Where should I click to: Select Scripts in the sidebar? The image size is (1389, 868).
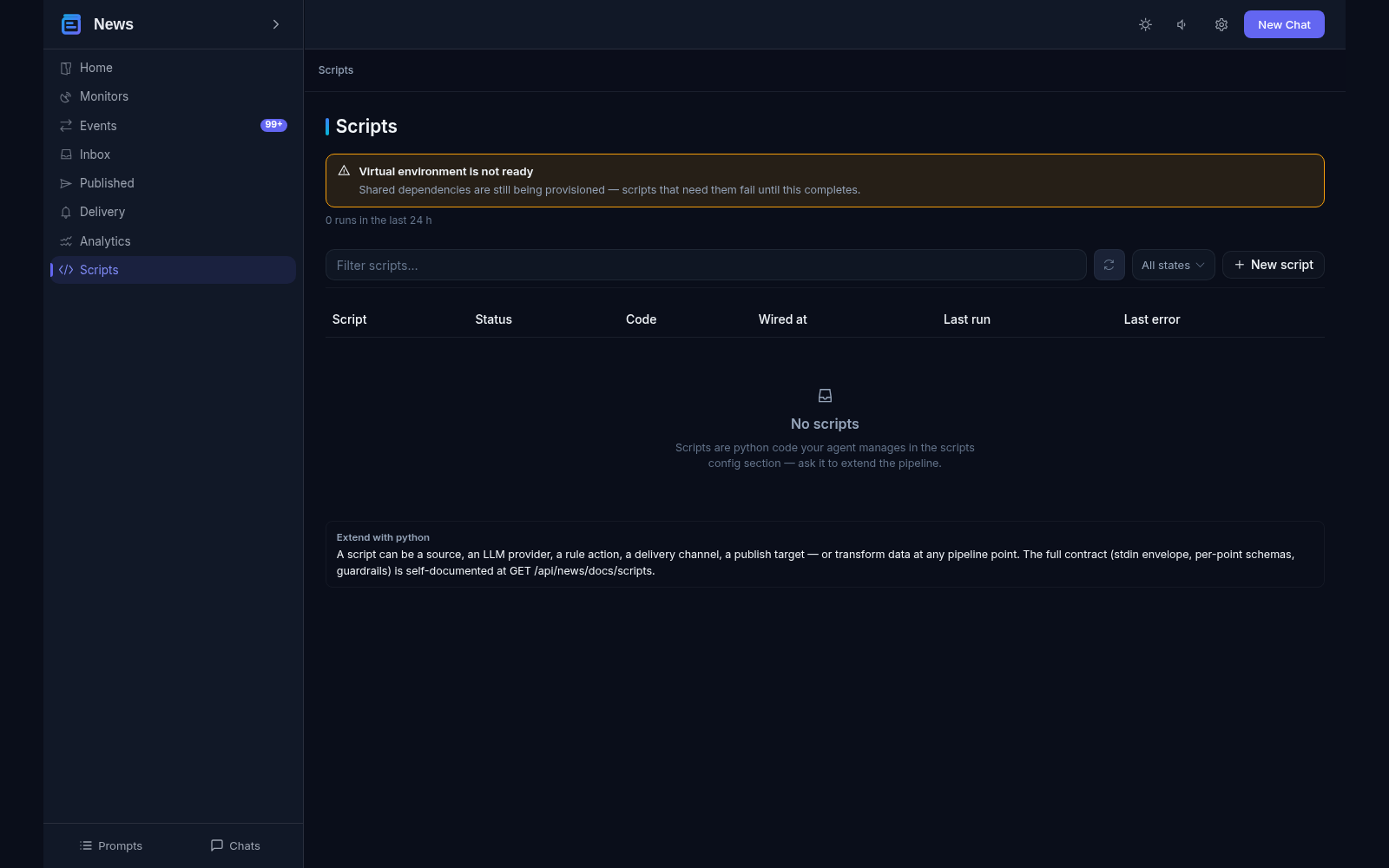173,270
